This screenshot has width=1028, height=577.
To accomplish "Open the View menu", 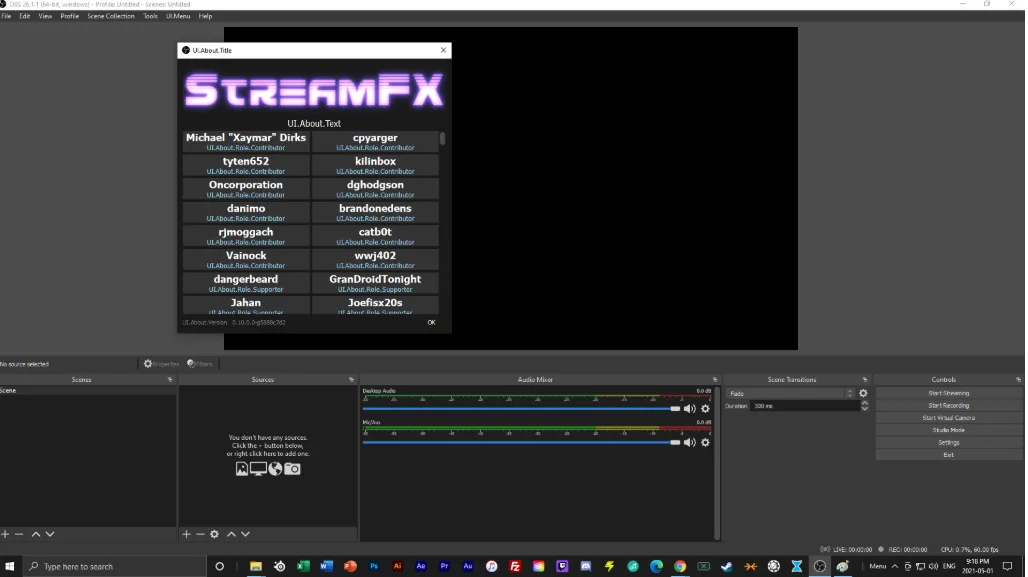I will coord(45,16).
